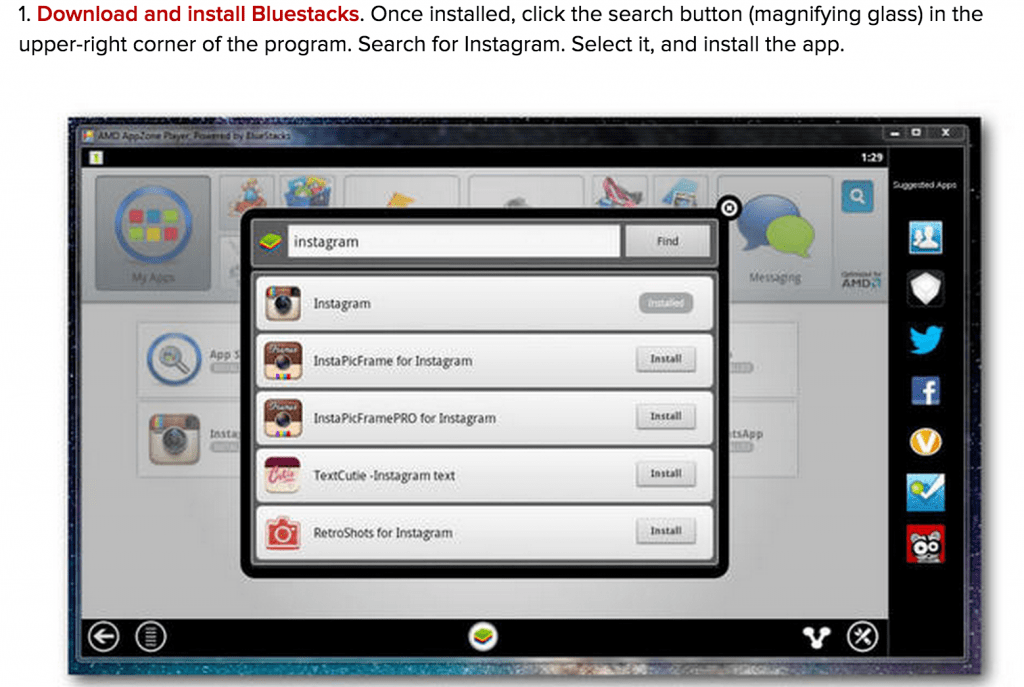This screenshot has height=687, width=1024.
Task: Open the red raccoon suggested app
Action: click(x=925, y=544)
